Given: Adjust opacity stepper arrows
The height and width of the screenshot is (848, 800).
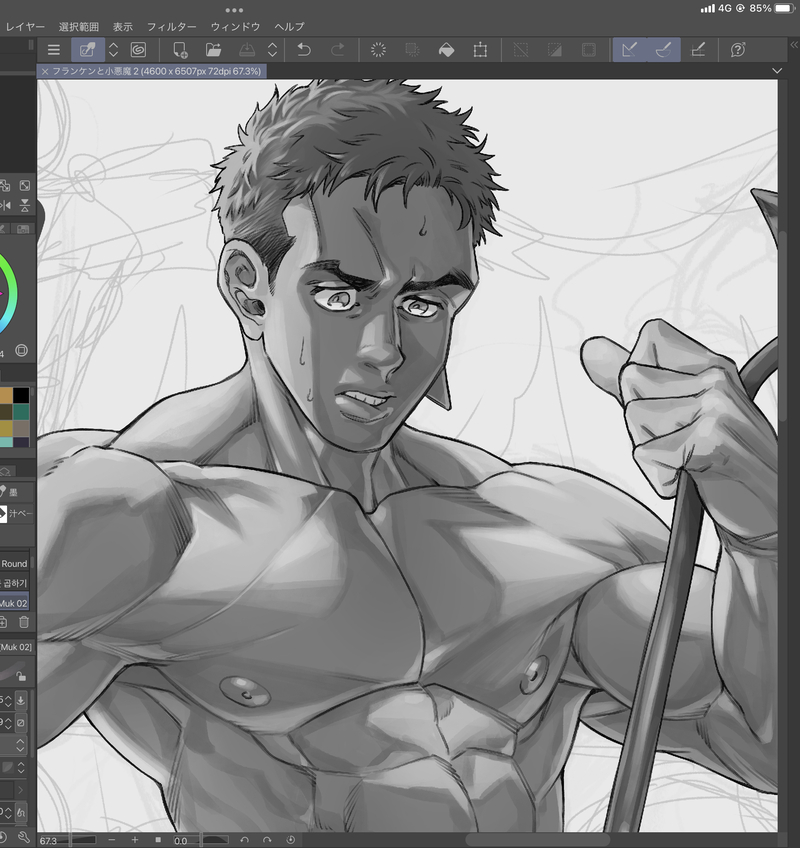Looking at the screenshot, I should pyautogui.click(x=8, y=723).
